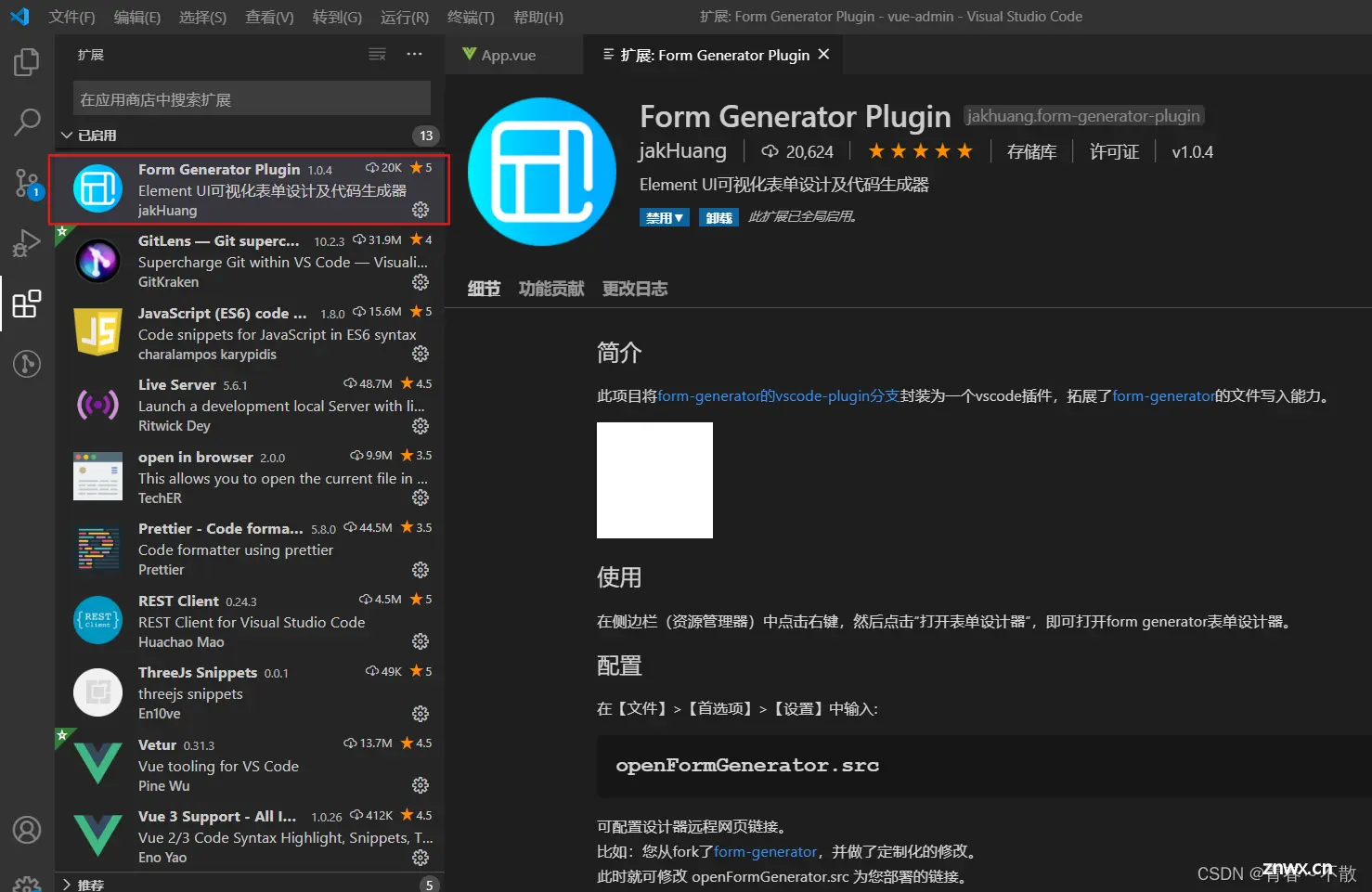Select ThreeJs Snippets extension entry
This screenshot has height=892, width=1372.
(249, 692)
